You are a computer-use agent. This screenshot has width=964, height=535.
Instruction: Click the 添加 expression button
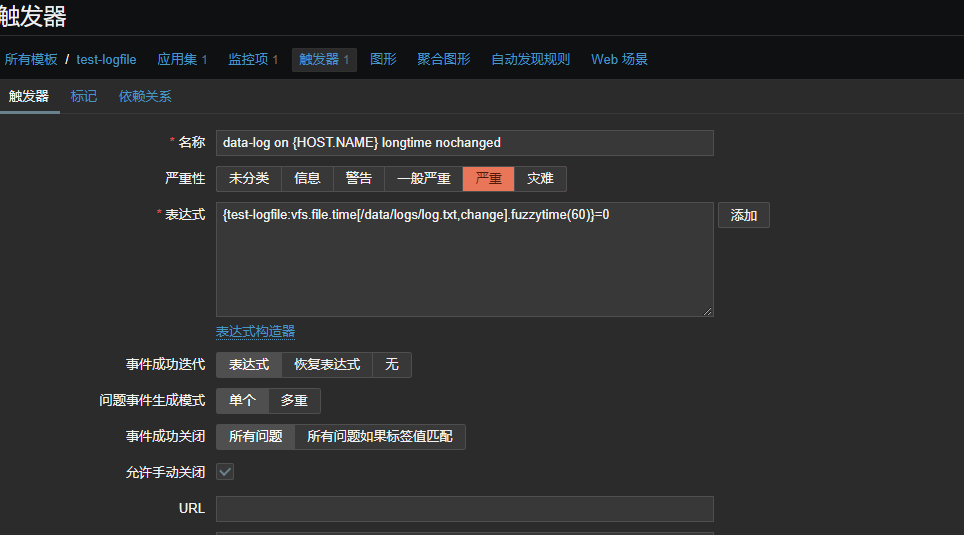(x=744, y=215)
